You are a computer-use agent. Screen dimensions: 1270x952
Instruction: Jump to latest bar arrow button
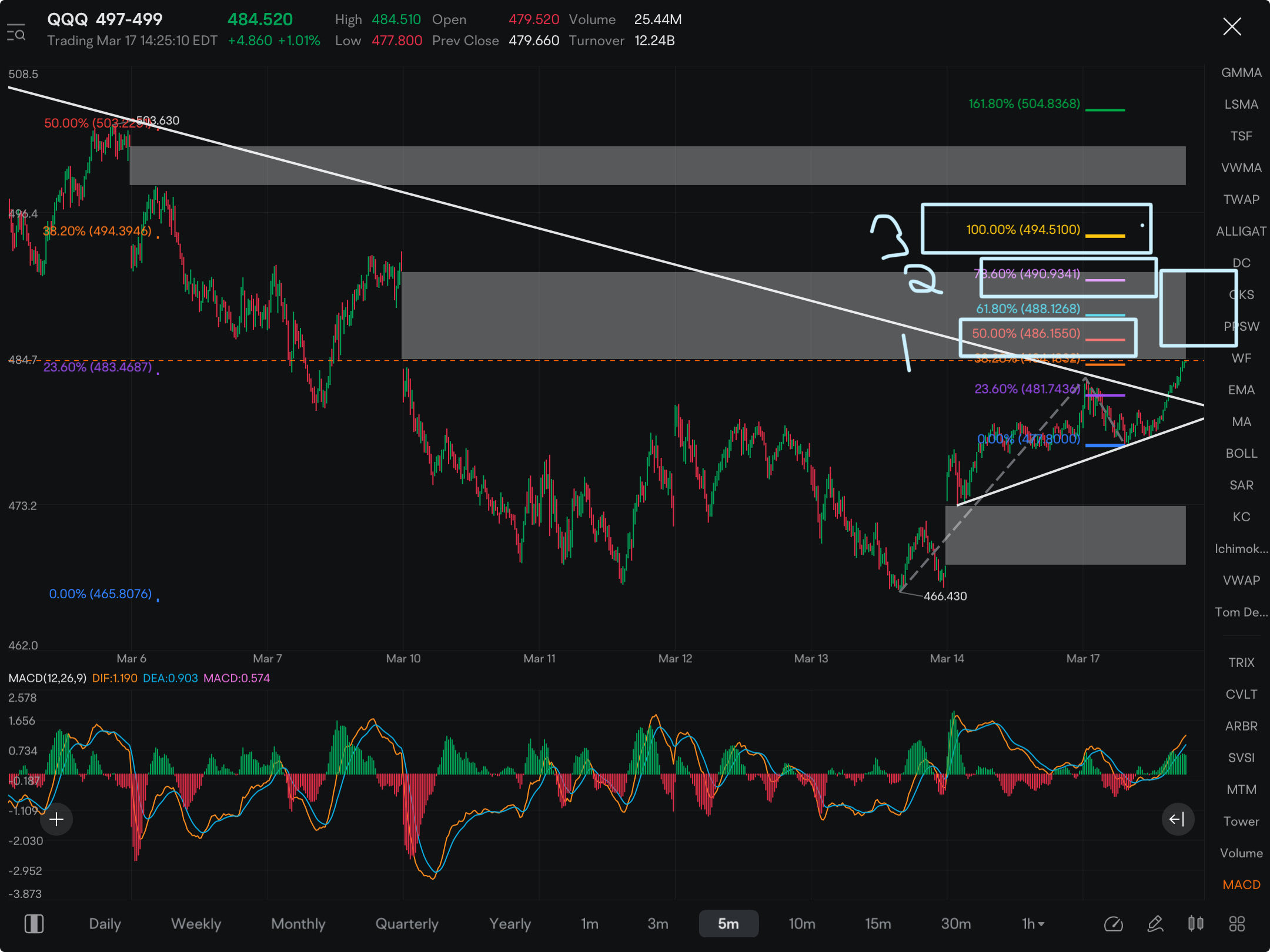coord(1177,819)
